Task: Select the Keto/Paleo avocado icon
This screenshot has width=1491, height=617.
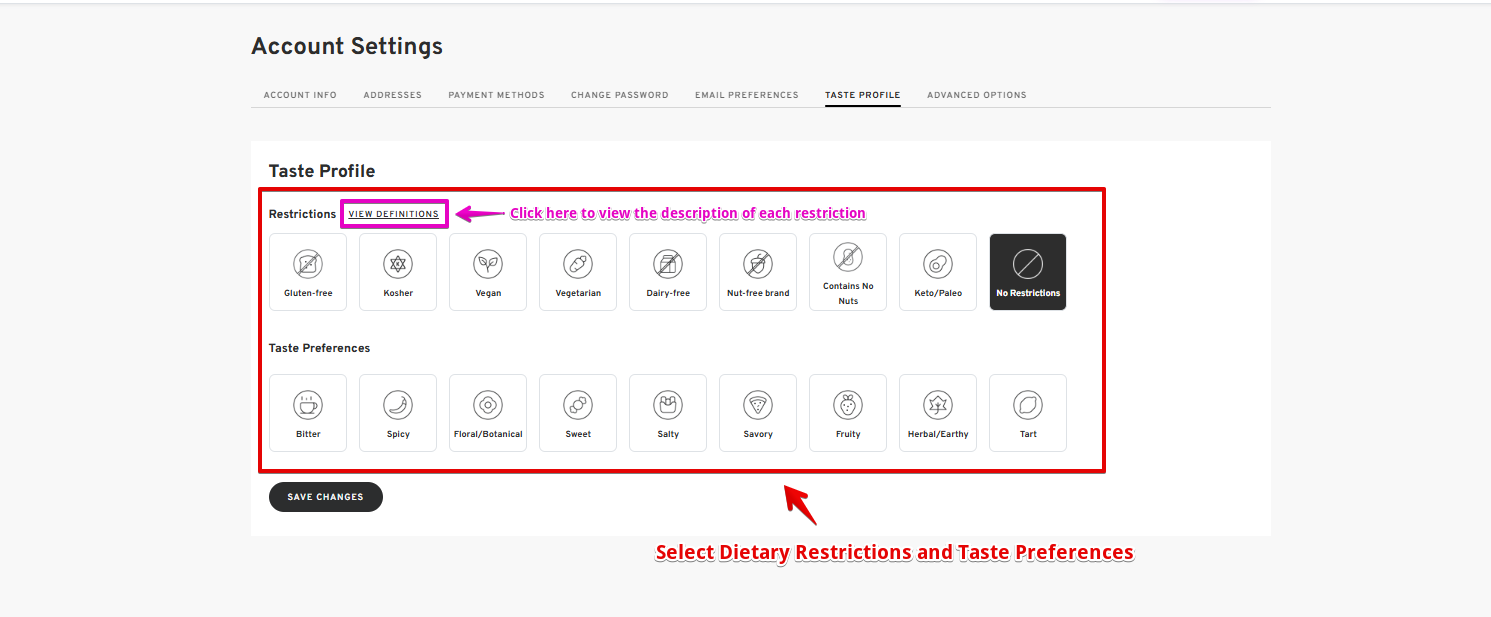Action: pos(938,264)
